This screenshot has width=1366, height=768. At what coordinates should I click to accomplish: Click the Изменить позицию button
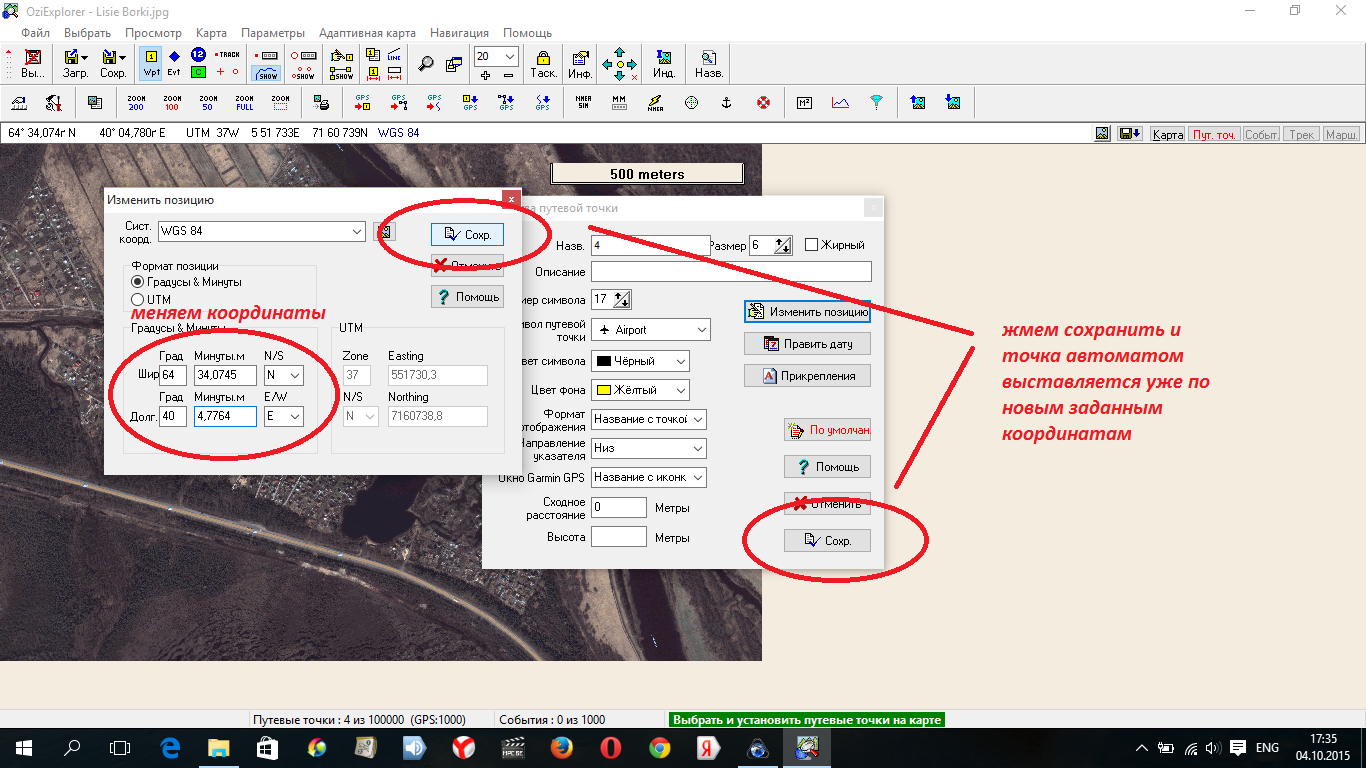pos(807,312)
